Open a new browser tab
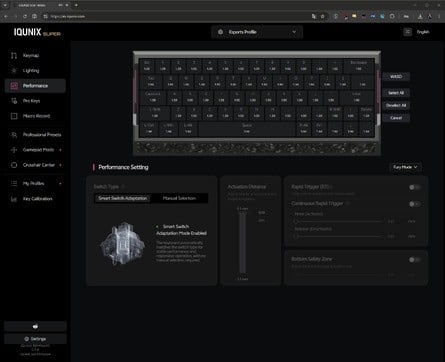 (76, 5)
